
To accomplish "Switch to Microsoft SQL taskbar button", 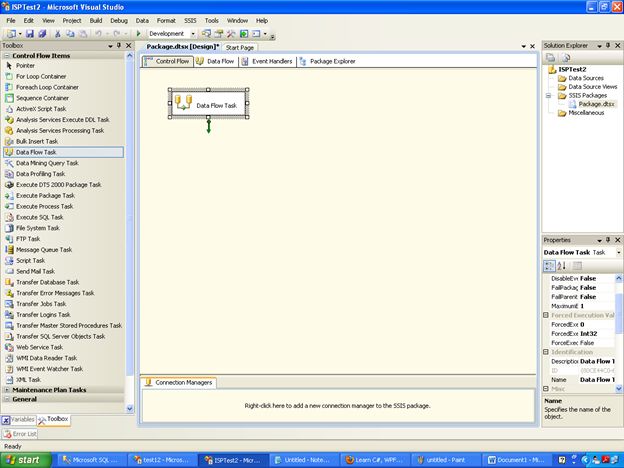I will [x=92, y=460].
